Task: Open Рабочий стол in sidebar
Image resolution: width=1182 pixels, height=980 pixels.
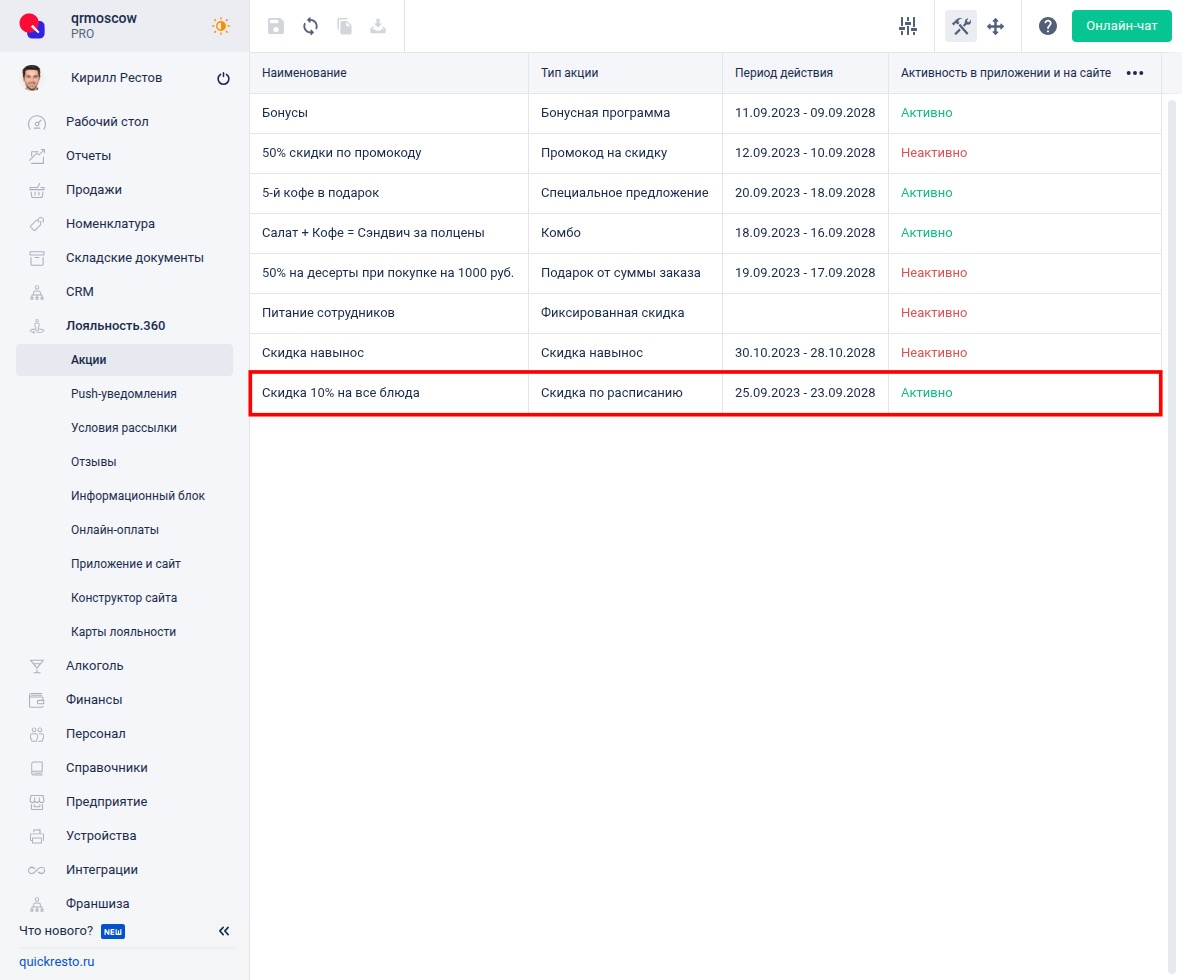Action: [x=107, y=121]
